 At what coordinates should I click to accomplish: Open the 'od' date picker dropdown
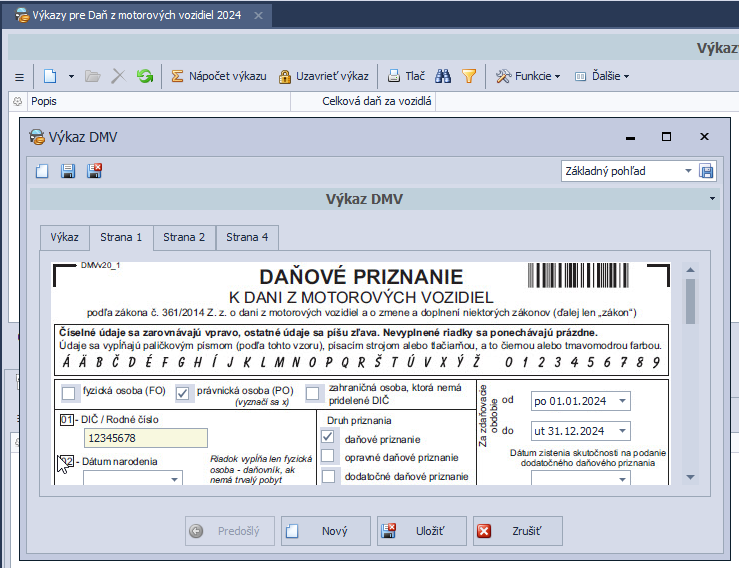(623, 401)
